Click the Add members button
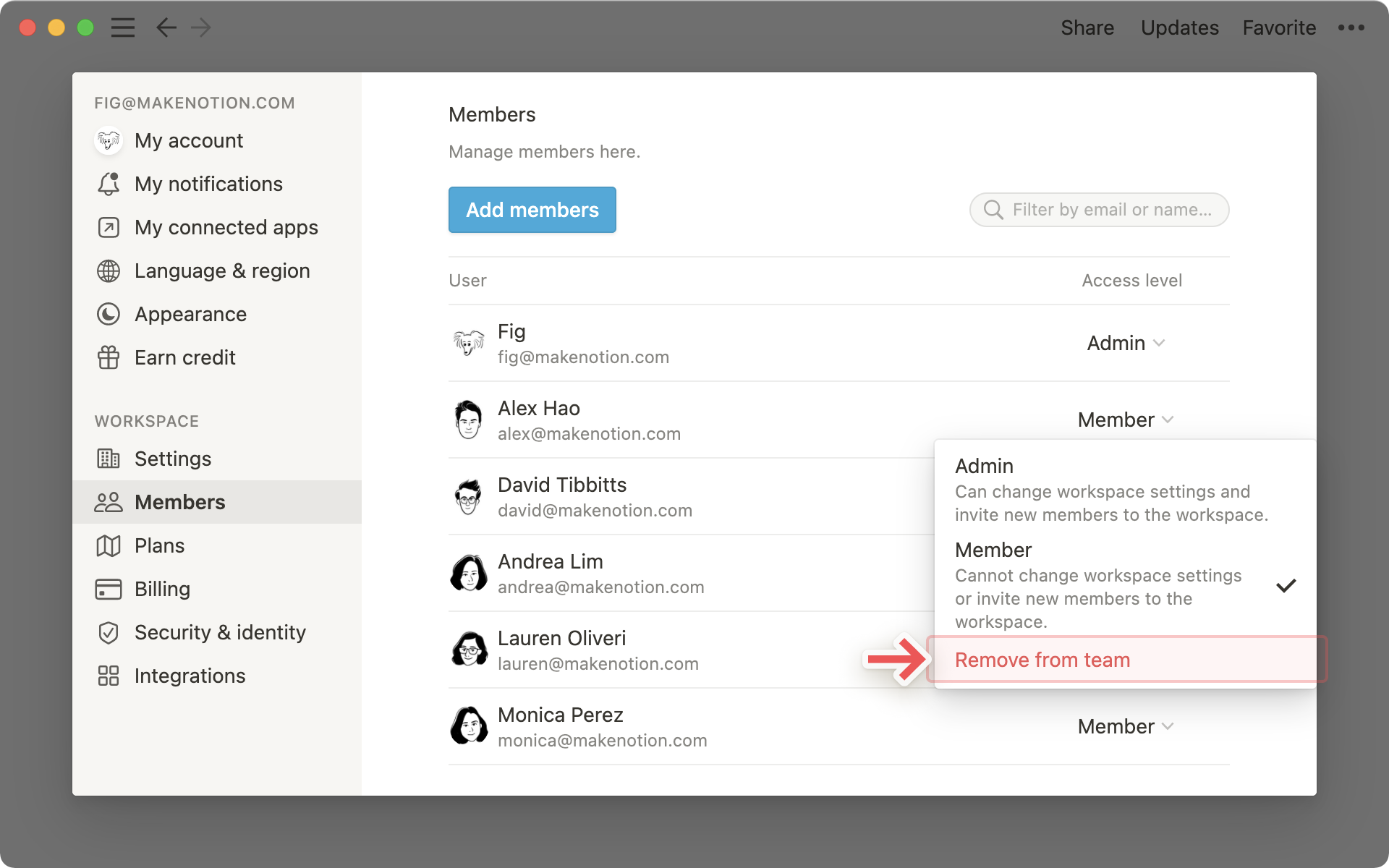The image size is (1389, 868). click(532, 210)
